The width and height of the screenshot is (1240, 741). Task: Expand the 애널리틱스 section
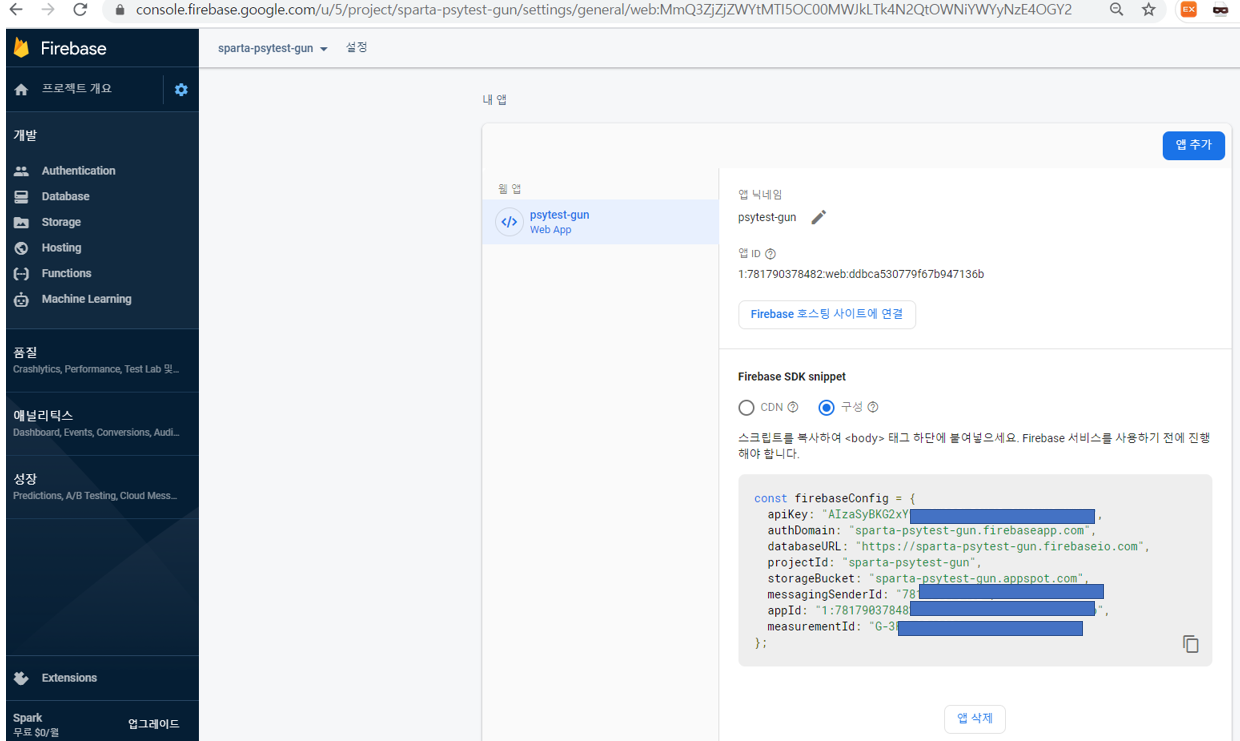pos(102,423)
